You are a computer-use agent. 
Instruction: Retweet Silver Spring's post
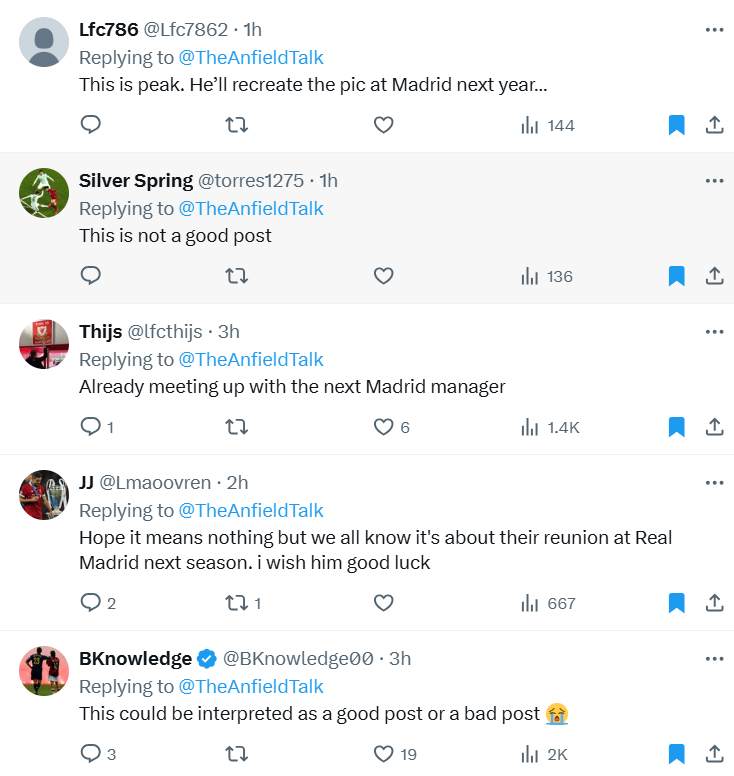237,276
